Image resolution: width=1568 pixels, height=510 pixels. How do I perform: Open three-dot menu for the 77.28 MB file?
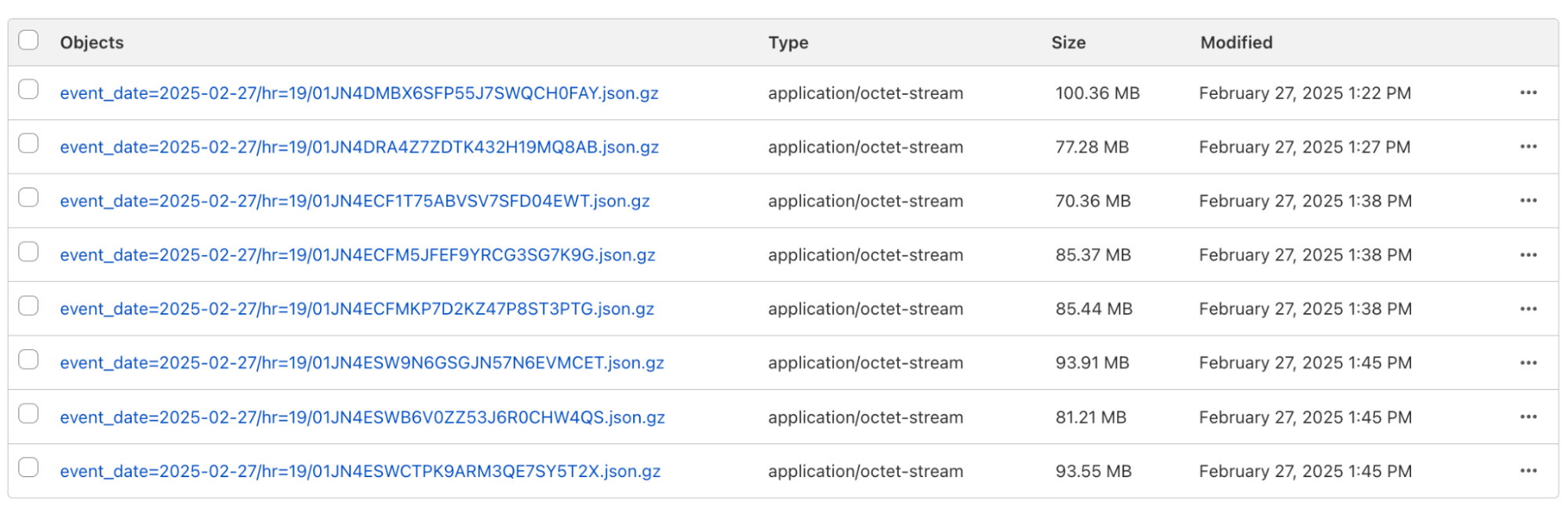[x=1527, y=147]
